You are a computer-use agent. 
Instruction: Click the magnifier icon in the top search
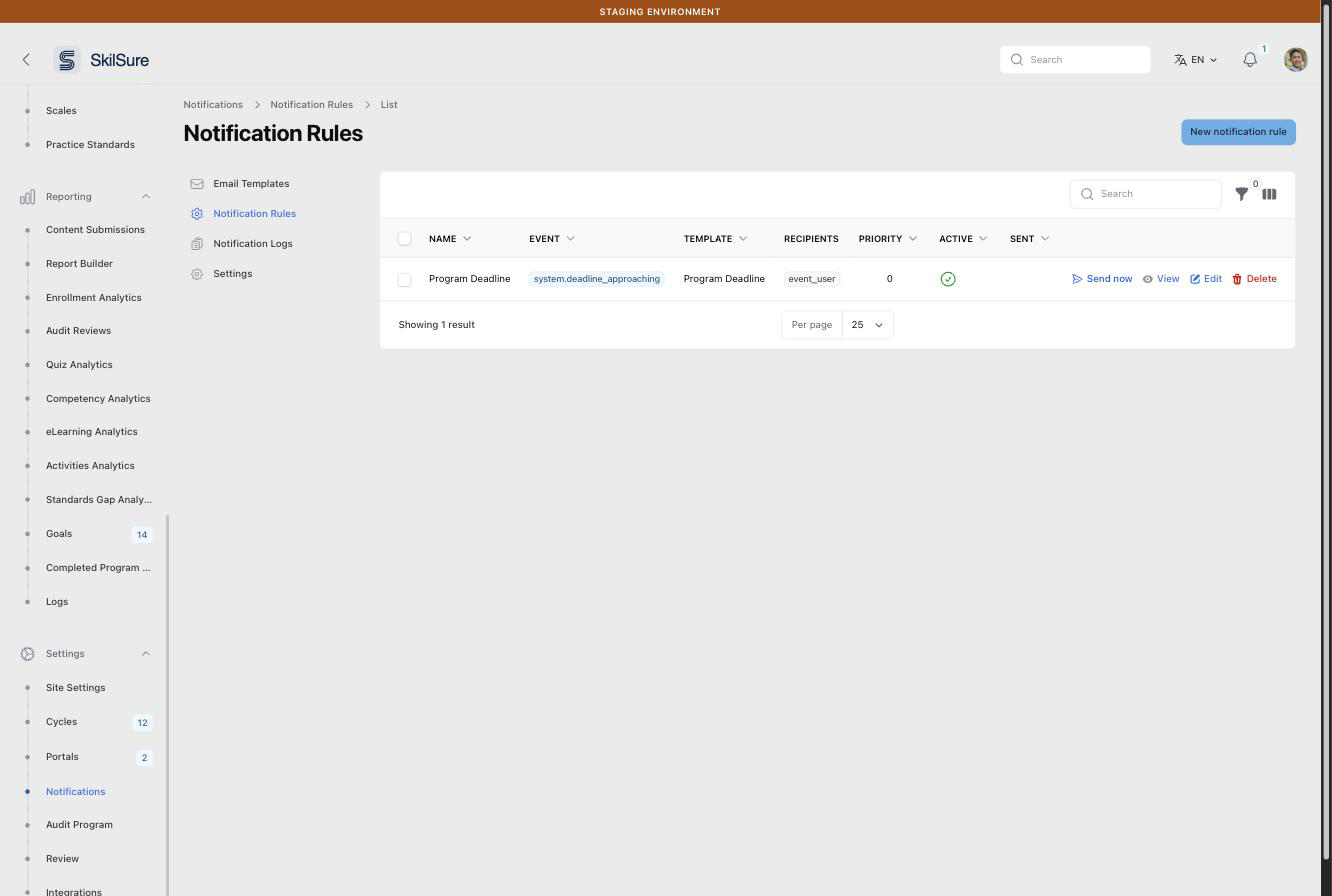pos(1017,60)
